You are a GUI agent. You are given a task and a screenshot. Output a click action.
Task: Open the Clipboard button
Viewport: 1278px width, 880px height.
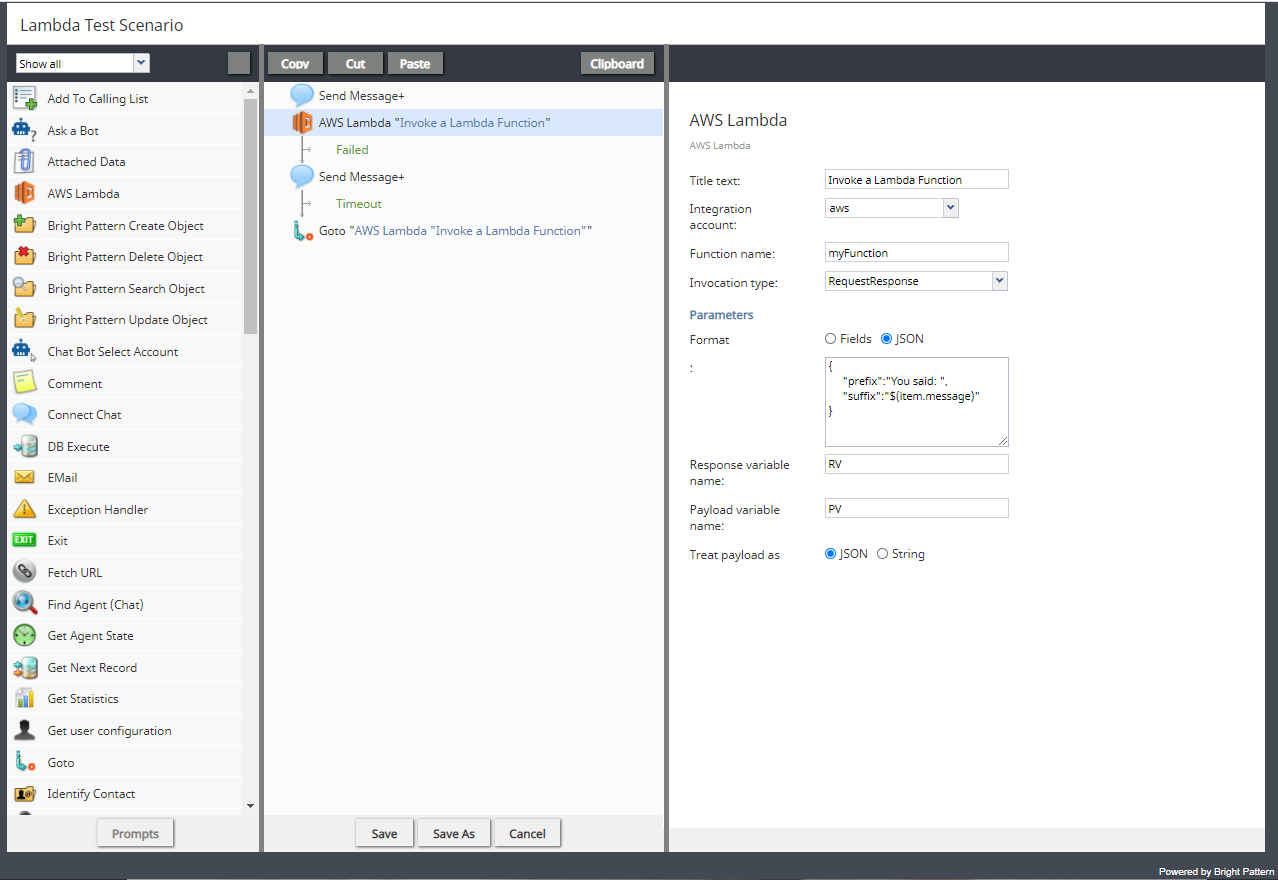coord(617,63)
